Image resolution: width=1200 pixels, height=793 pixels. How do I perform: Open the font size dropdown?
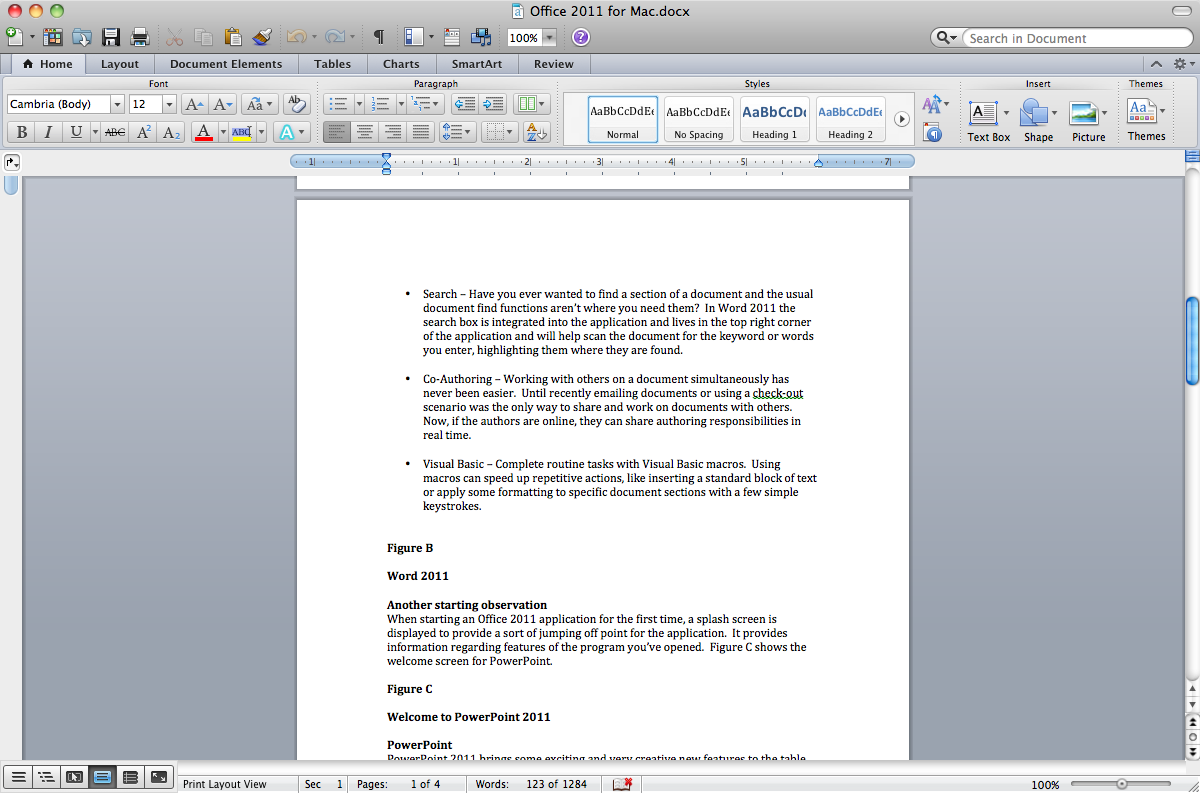169,104
